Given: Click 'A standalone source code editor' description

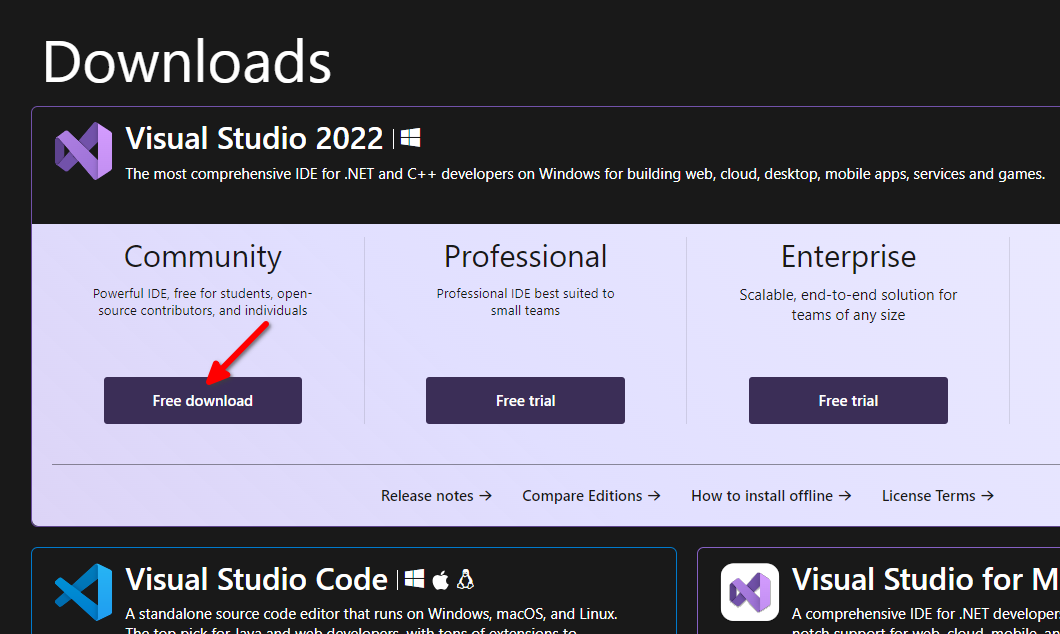Looking at the screenshot, I should [371, 622].
